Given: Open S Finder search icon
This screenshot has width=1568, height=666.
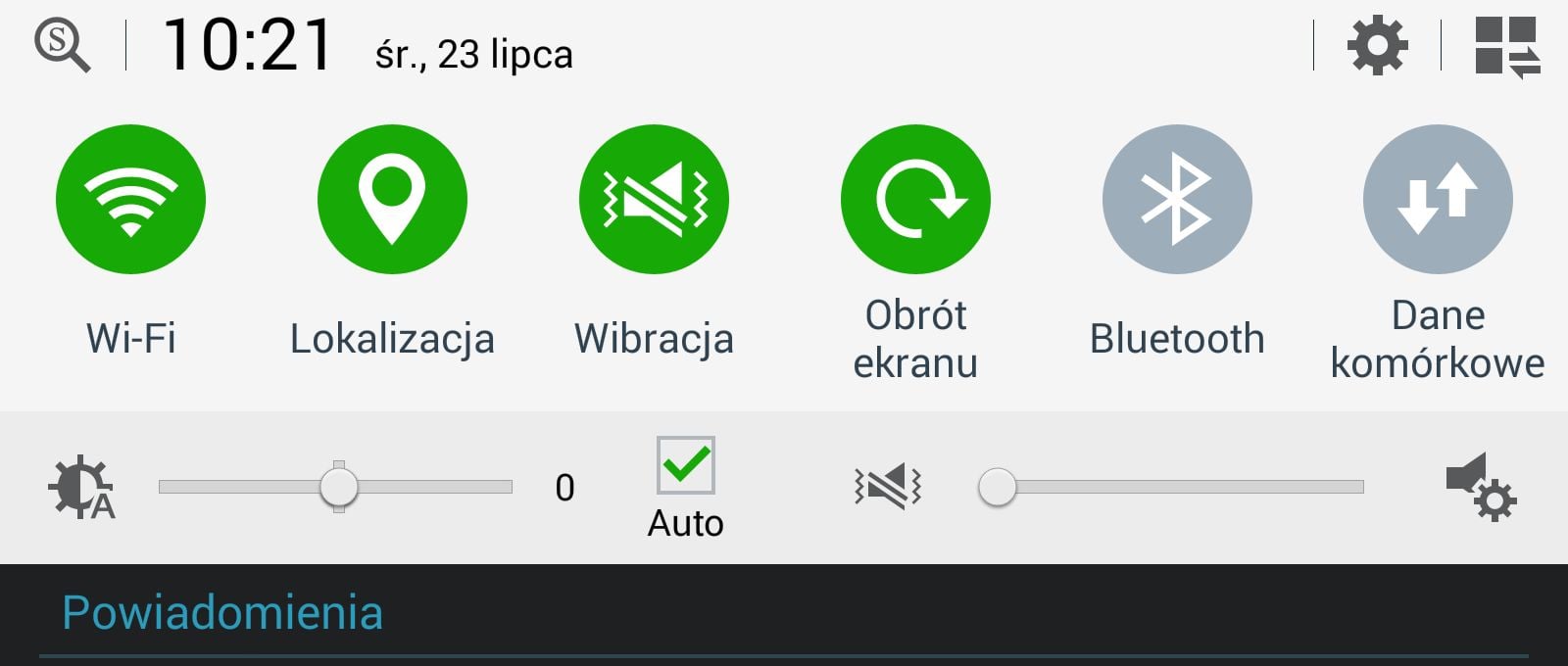Looking at the screenshot, I should [63, 46].
